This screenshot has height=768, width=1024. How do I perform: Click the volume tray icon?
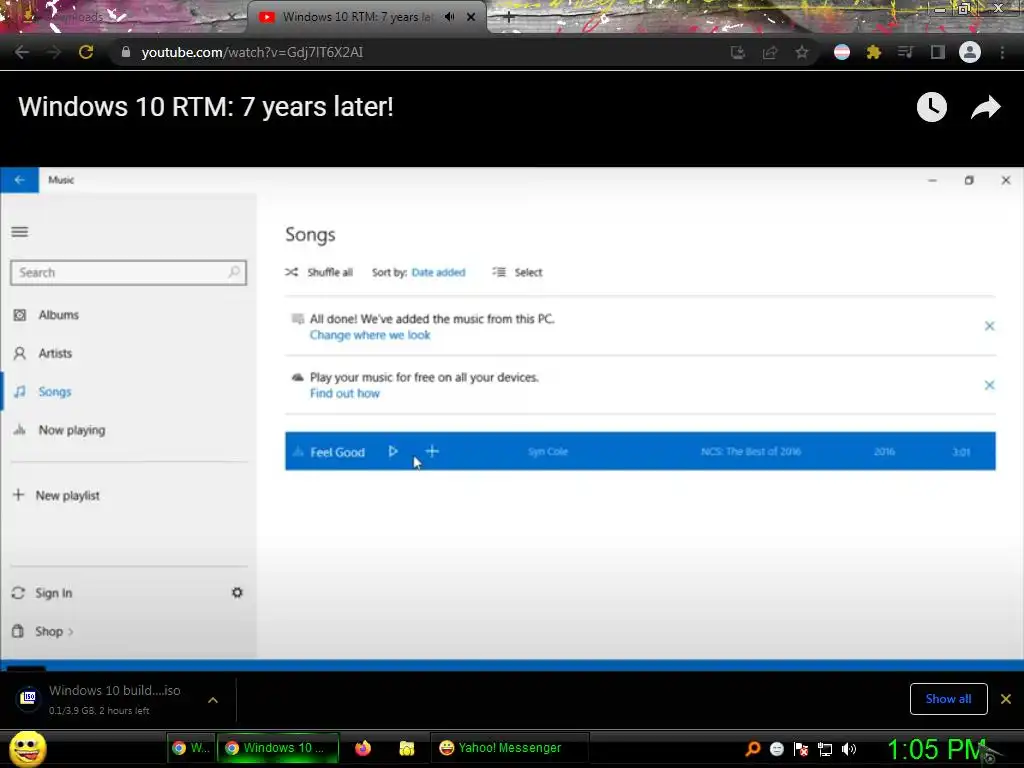(849, 749)
